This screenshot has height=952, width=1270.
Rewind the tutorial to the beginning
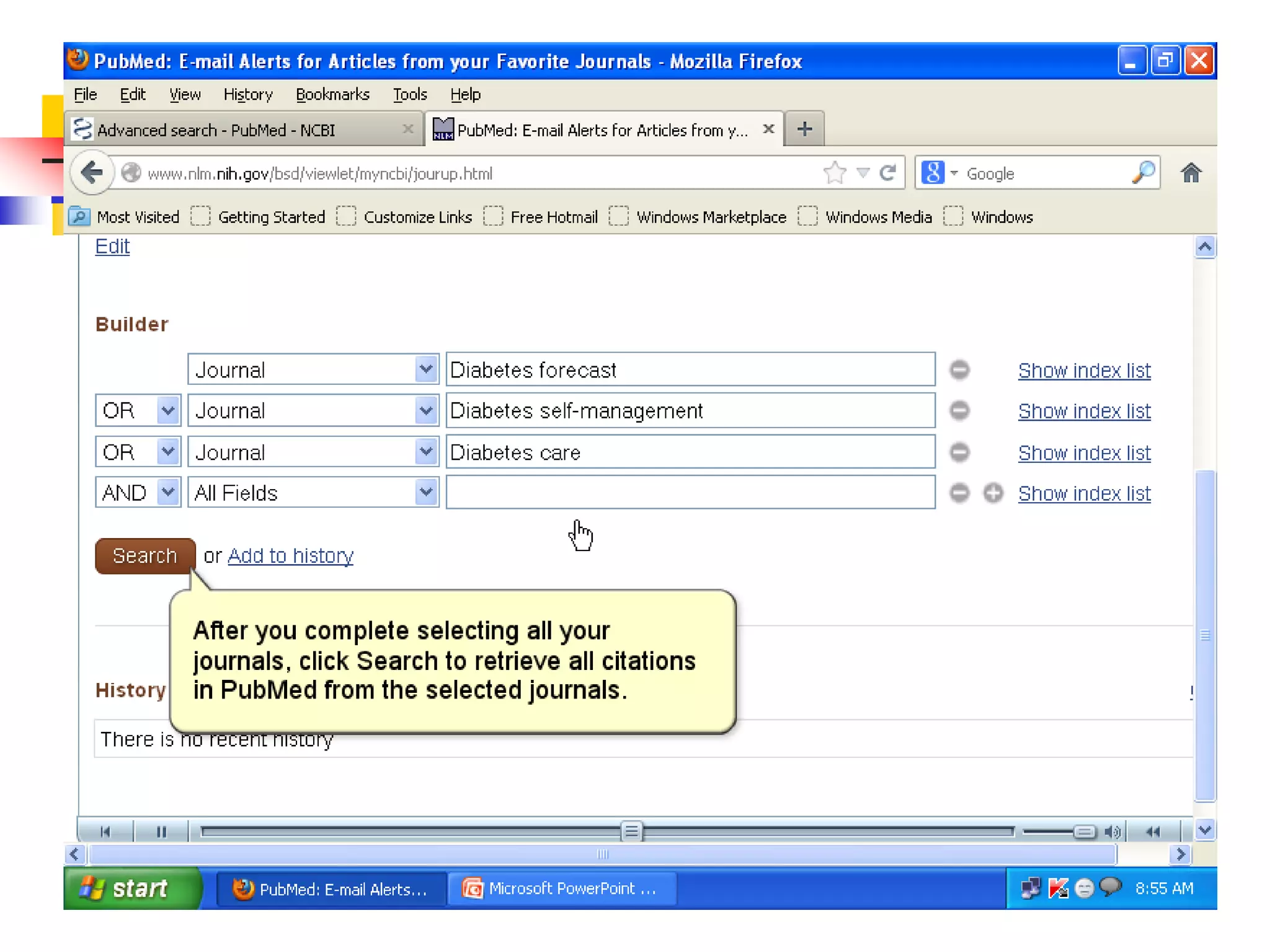[x=105, y=832]
